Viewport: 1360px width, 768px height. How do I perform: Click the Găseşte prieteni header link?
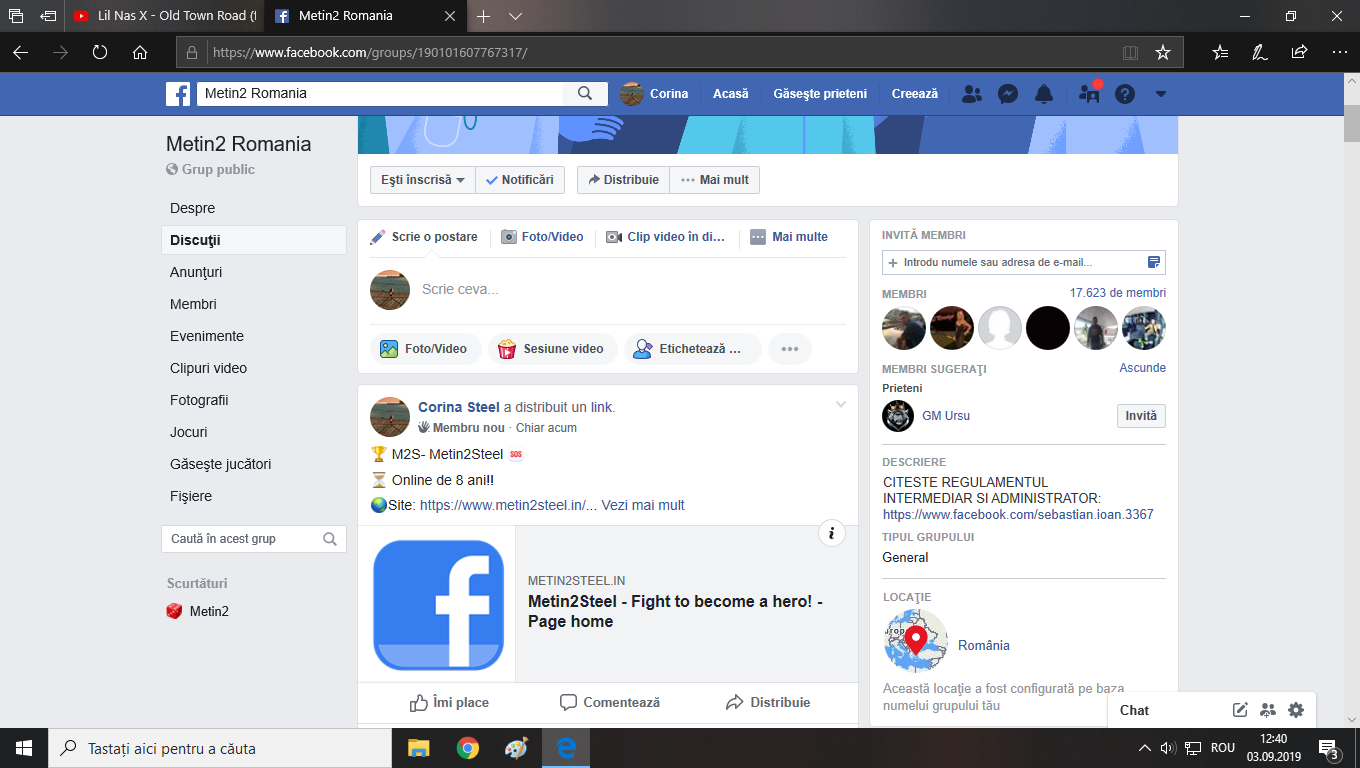[x=820, y=94]
